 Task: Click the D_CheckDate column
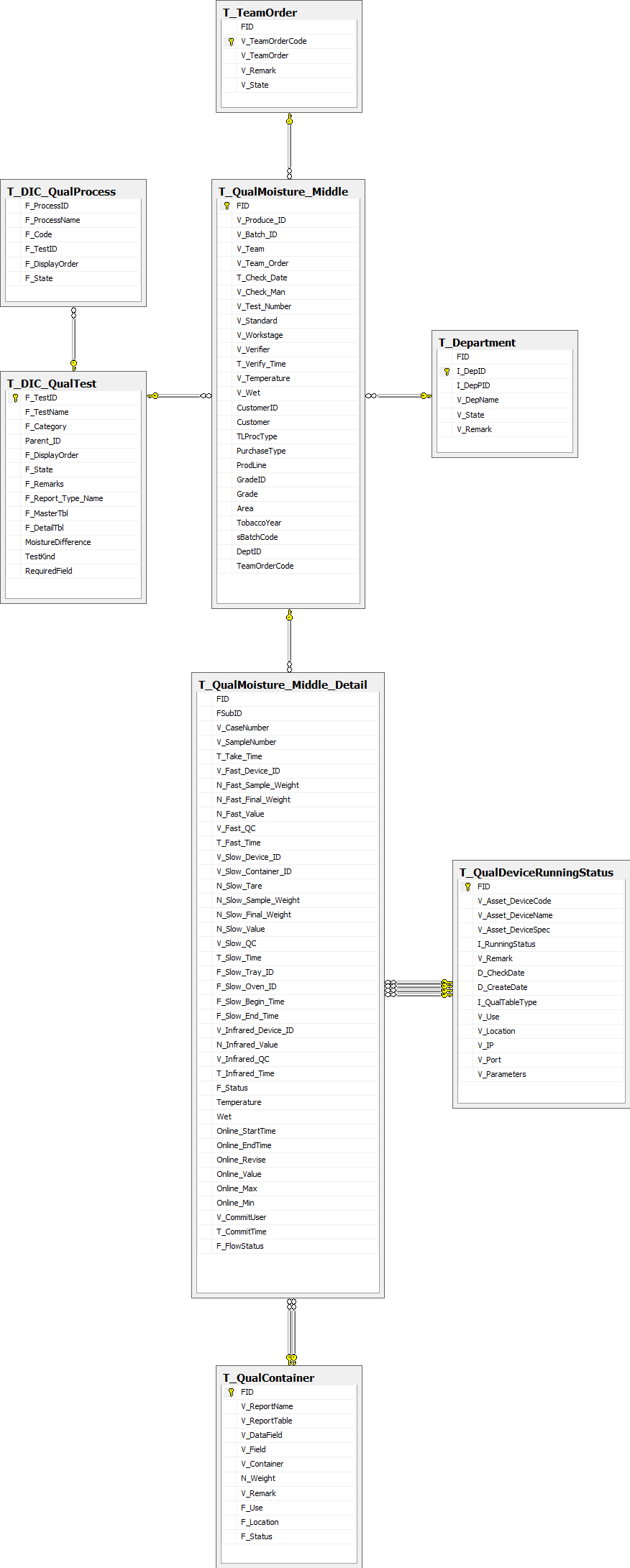(542, 973)
